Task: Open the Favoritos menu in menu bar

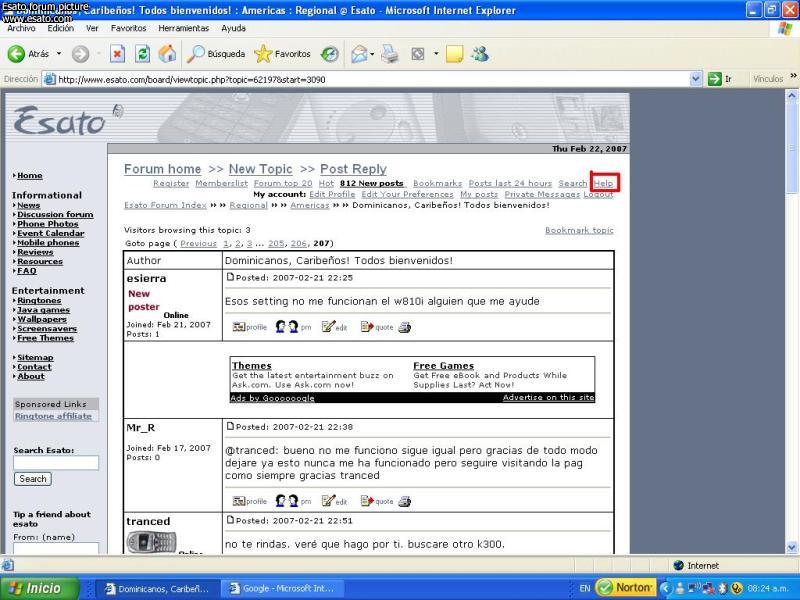Action: [129, 29]
